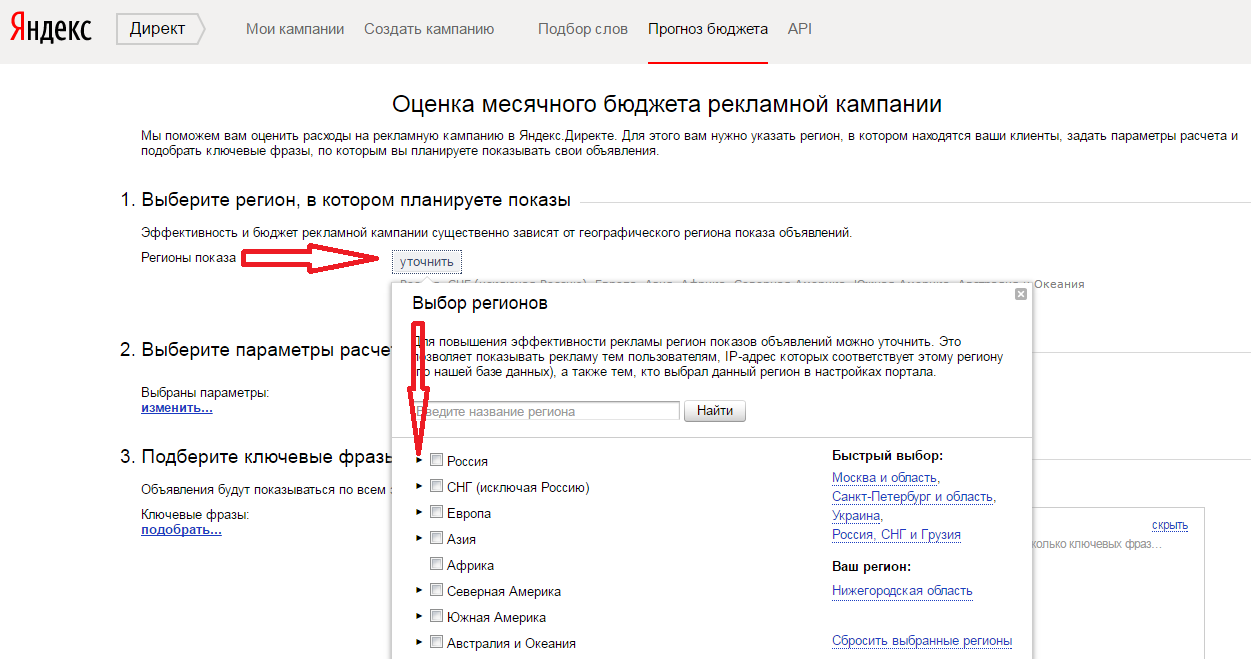The image size is (1251, 659).
Task: Focus the region name search field
Action: point(546,411)
